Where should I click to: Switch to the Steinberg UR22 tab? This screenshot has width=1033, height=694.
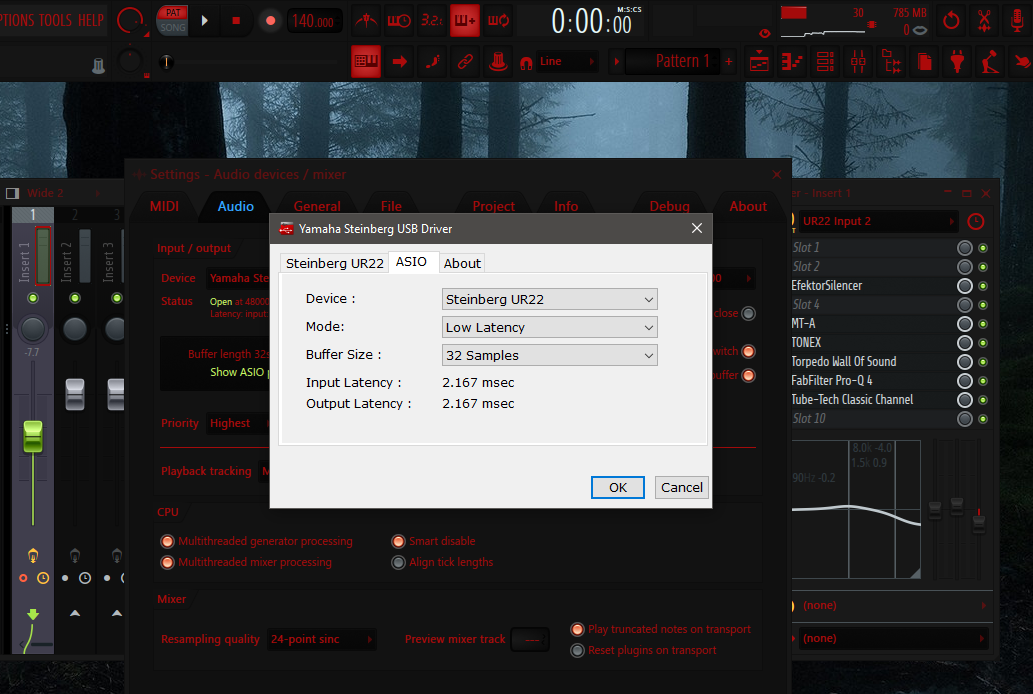click(335, 263)
